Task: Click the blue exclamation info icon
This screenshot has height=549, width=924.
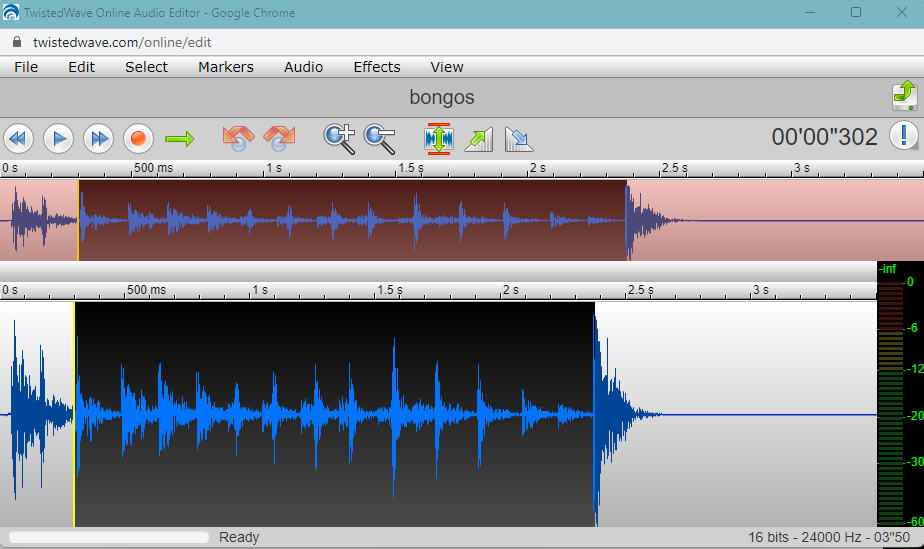Action: click(904, 136)
